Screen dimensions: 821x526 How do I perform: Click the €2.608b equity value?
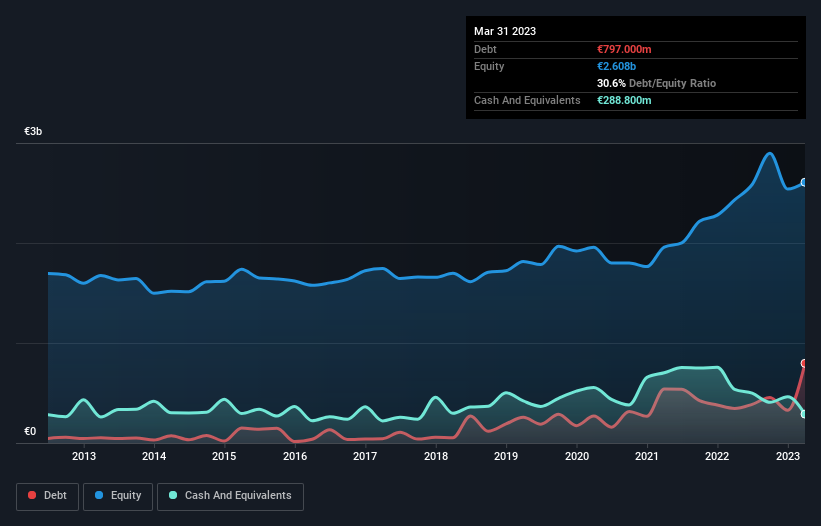click(616, 66)
